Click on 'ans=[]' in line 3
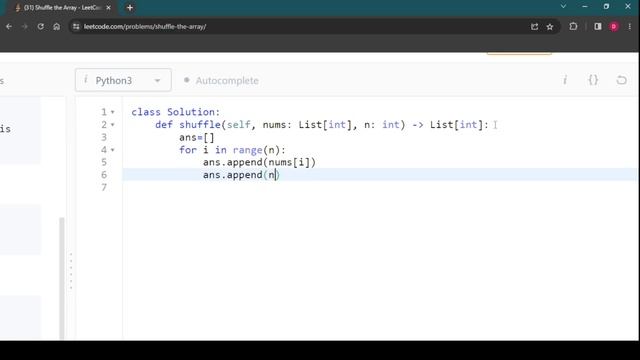Image resolution: width=640 pixels, height=360 pixels. point(197,138)
